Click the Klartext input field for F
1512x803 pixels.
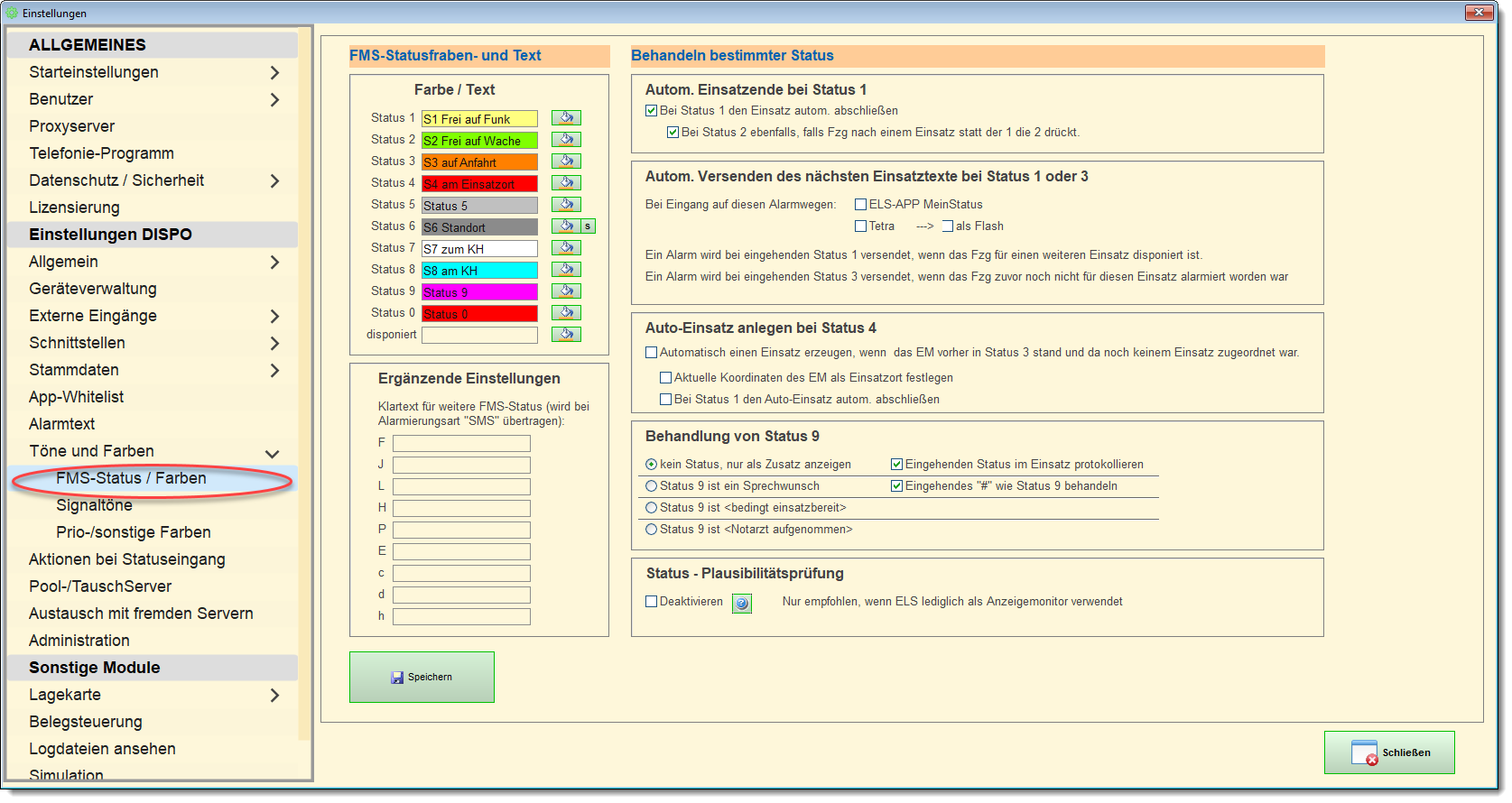pos(461,444)
